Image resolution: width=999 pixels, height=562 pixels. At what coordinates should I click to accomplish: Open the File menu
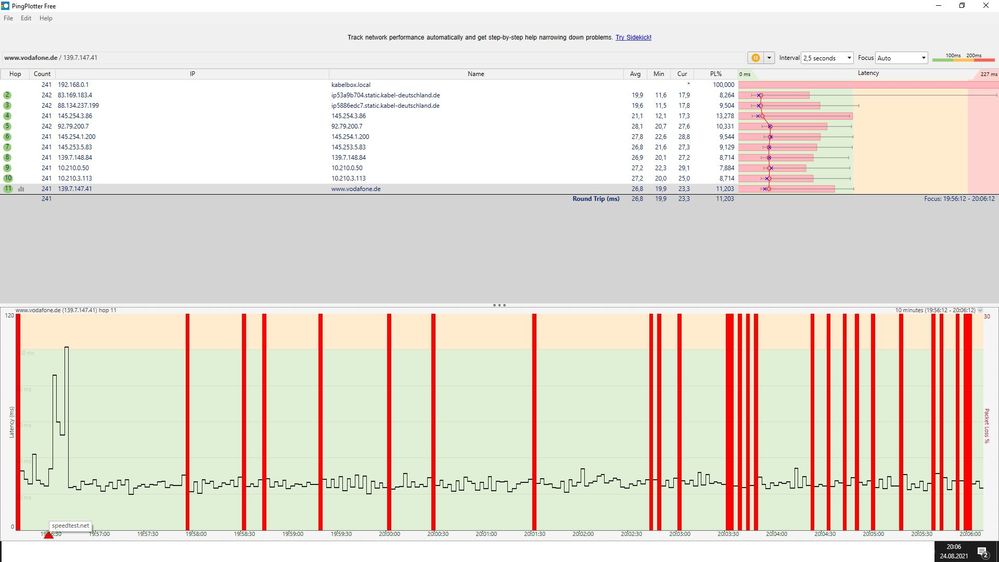(8, 18)
